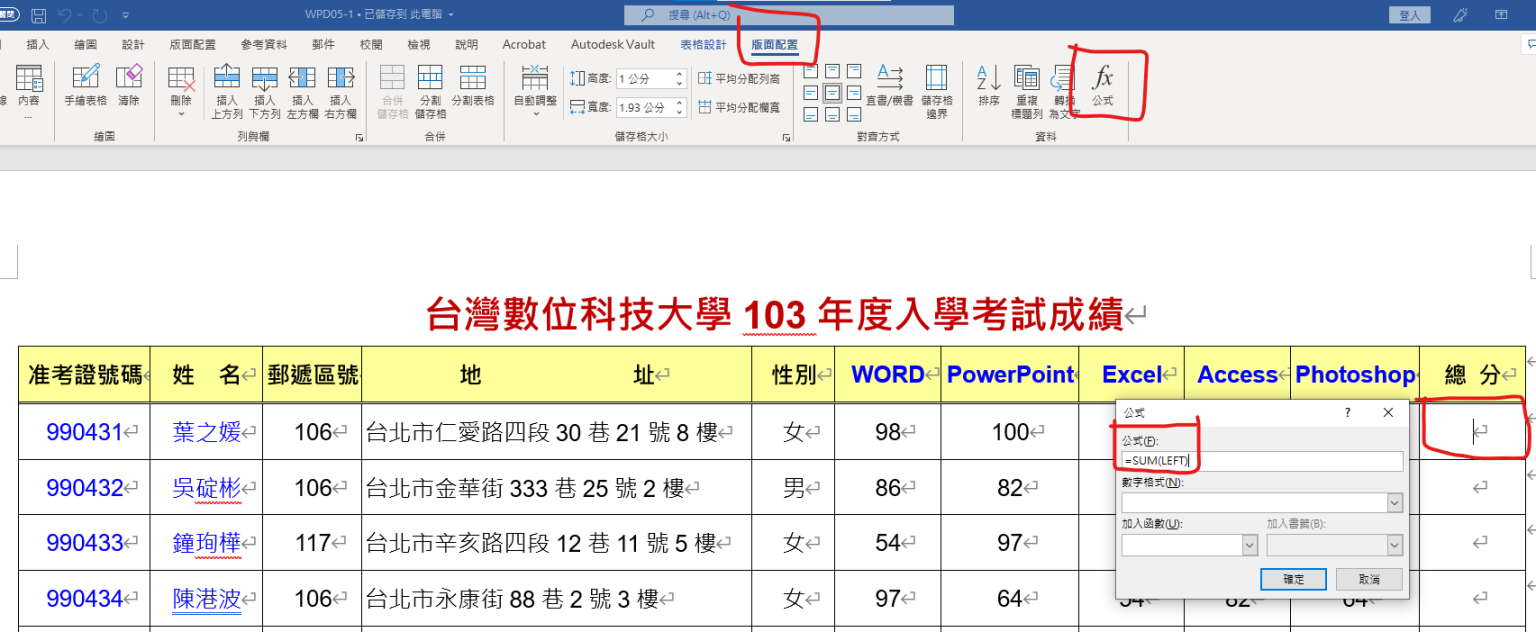This screenshot has width=1536, height=632.
Task: Open the Acrobat tab
Action: 524,45
